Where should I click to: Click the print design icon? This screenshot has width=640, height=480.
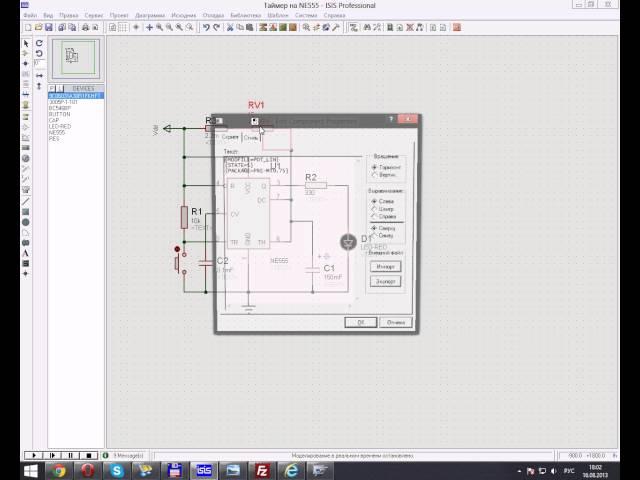(x=85, y=27)
